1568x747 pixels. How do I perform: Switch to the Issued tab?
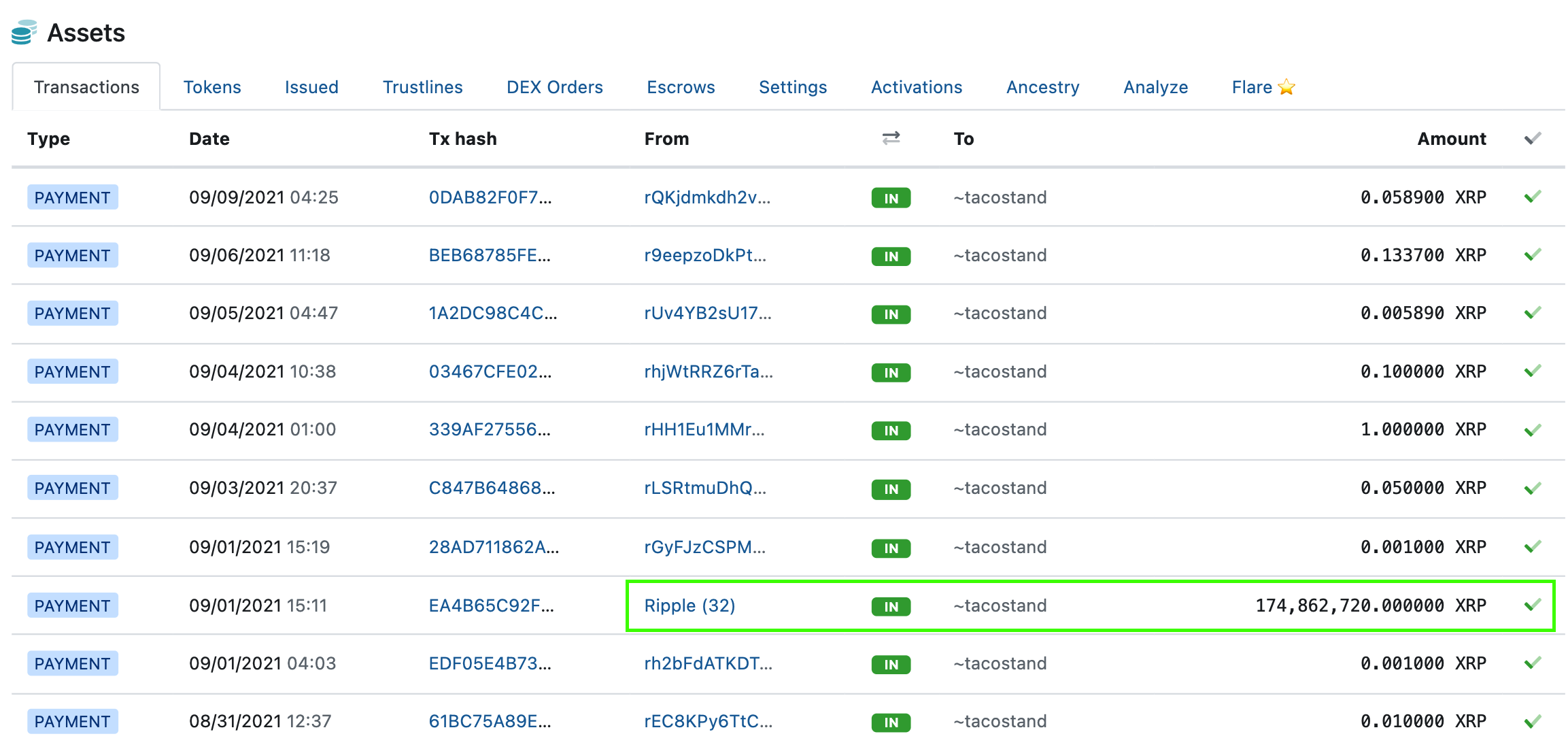pos(311,87)
